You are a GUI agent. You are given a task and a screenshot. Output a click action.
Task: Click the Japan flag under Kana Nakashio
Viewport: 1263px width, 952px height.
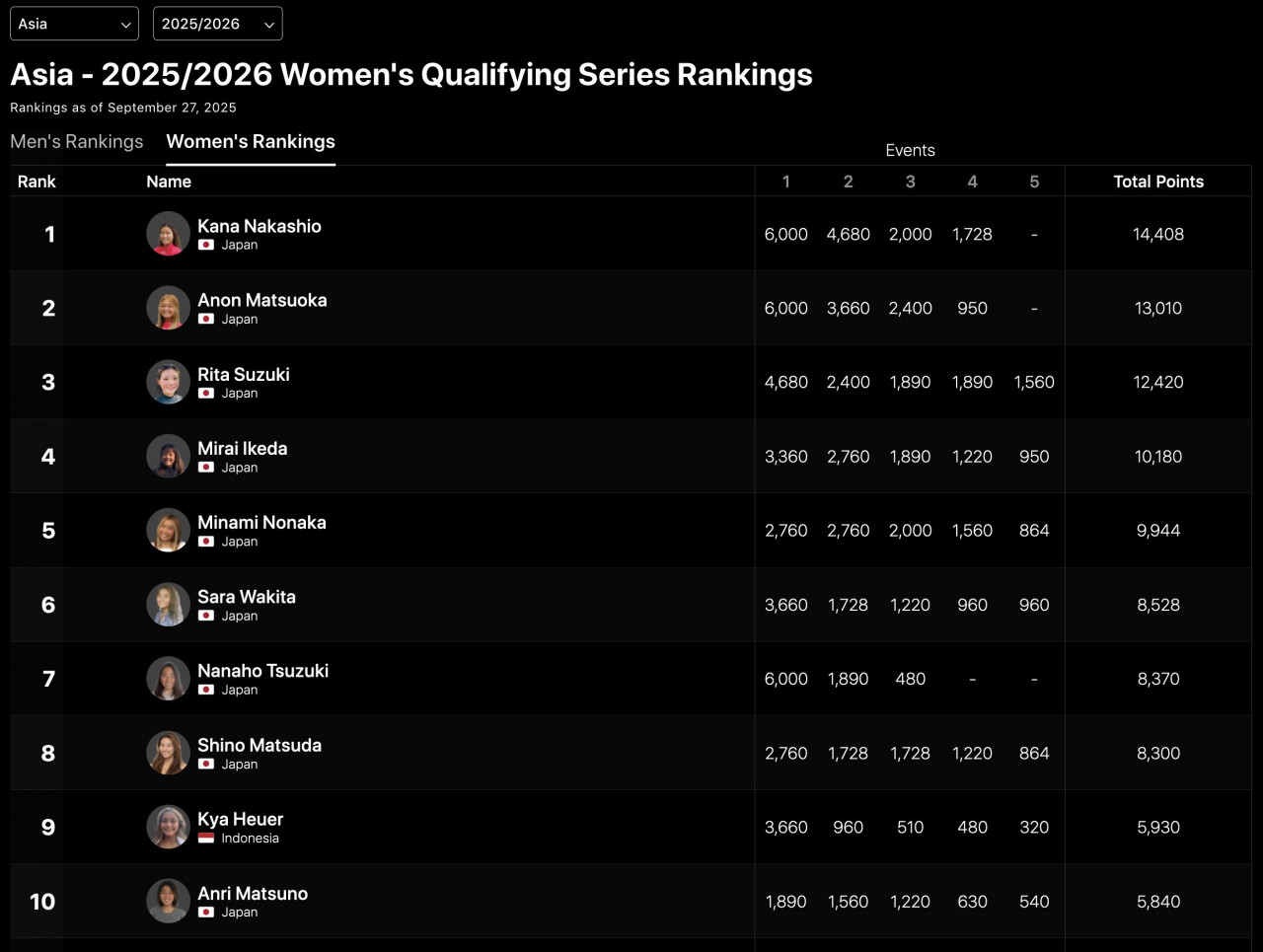pyautogui.click(x=206, y=245)
